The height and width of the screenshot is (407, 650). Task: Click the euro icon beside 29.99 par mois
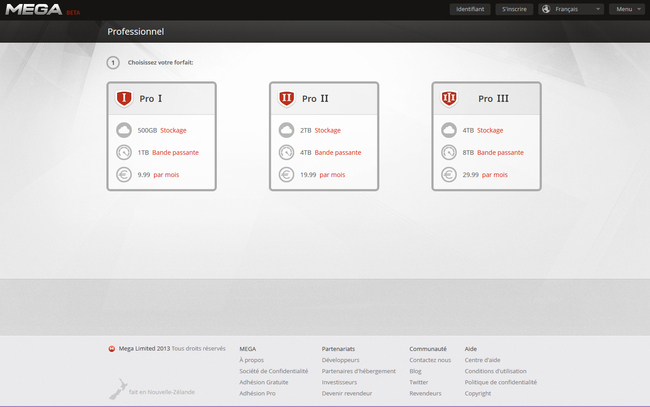(449, 175)
